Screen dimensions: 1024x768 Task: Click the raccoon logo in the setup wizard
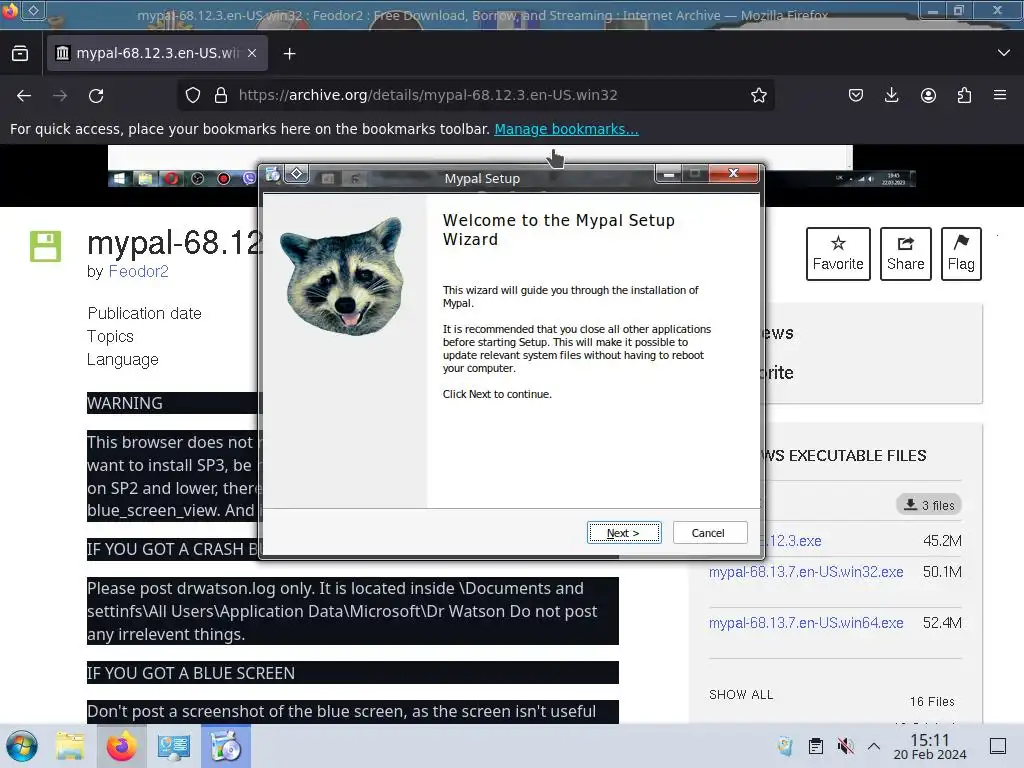tap(344, 275)
